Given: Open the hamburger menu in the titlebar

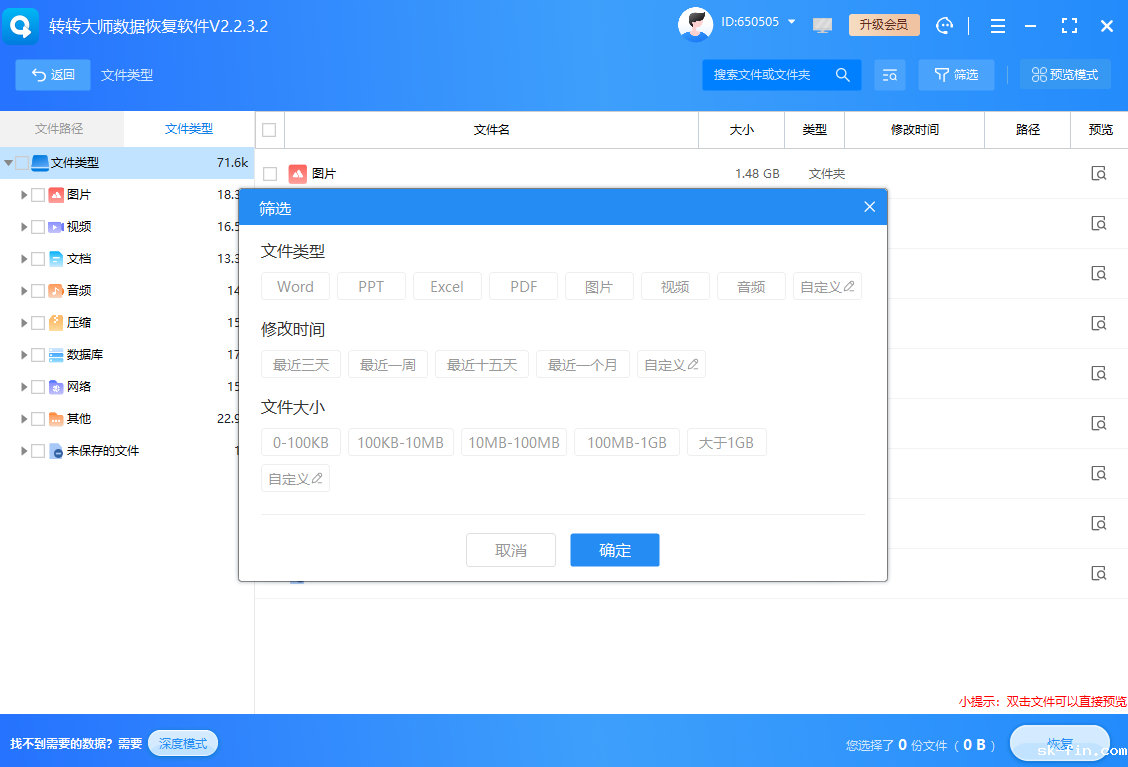Looking at the screenshot, I should [998, 25].
